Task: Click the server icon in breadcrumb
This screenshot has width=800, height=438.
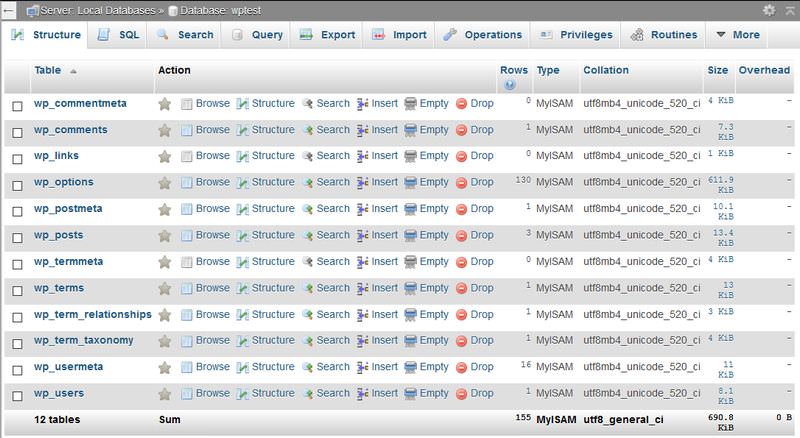Action: [x=33, y=11]
